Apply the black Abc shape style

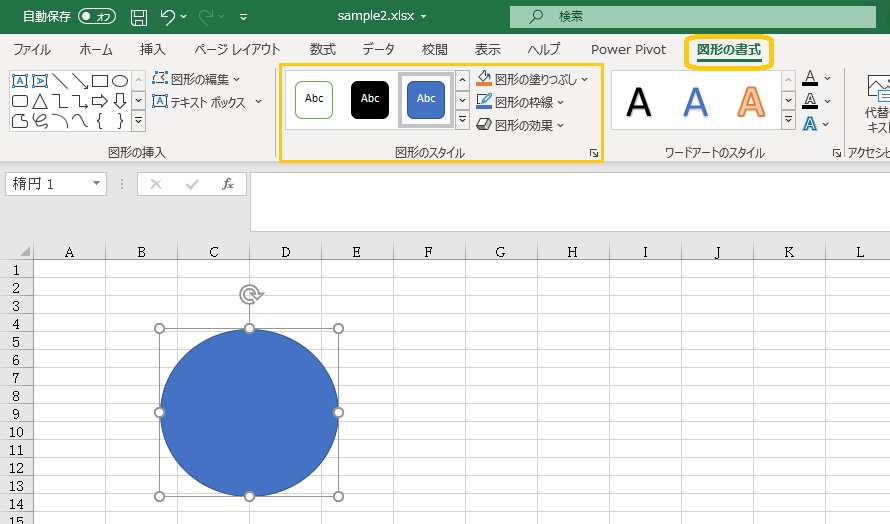point(370,99)
